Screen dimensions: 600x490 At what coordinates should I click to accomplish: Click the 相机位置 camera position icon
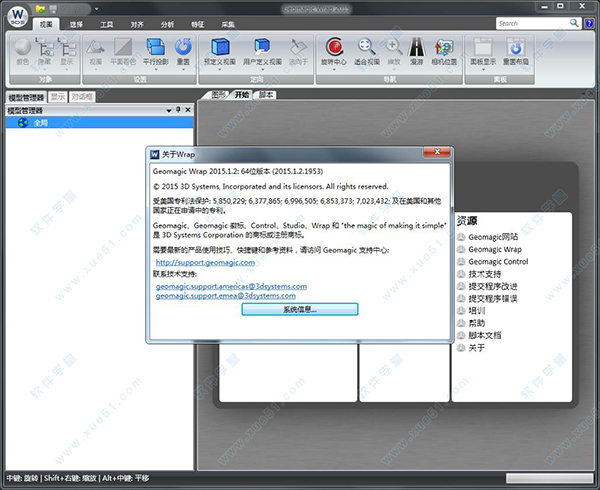point(444,47)
